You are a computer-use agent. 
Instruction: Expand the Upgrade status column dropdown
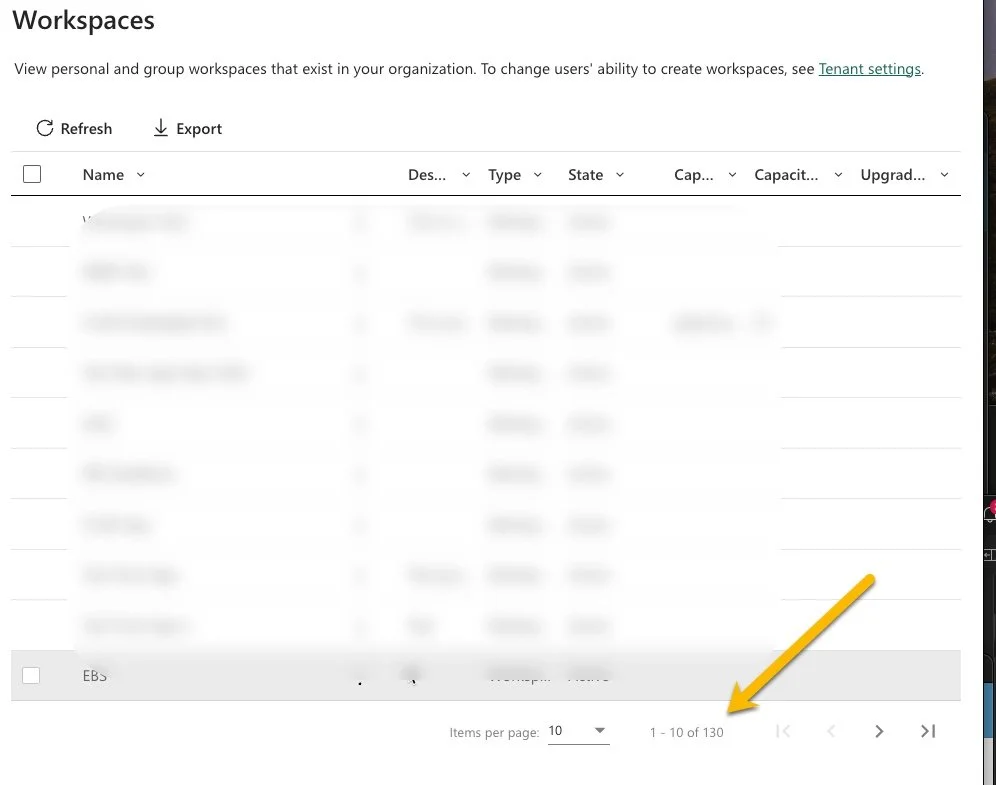click(x=944, y=174)
